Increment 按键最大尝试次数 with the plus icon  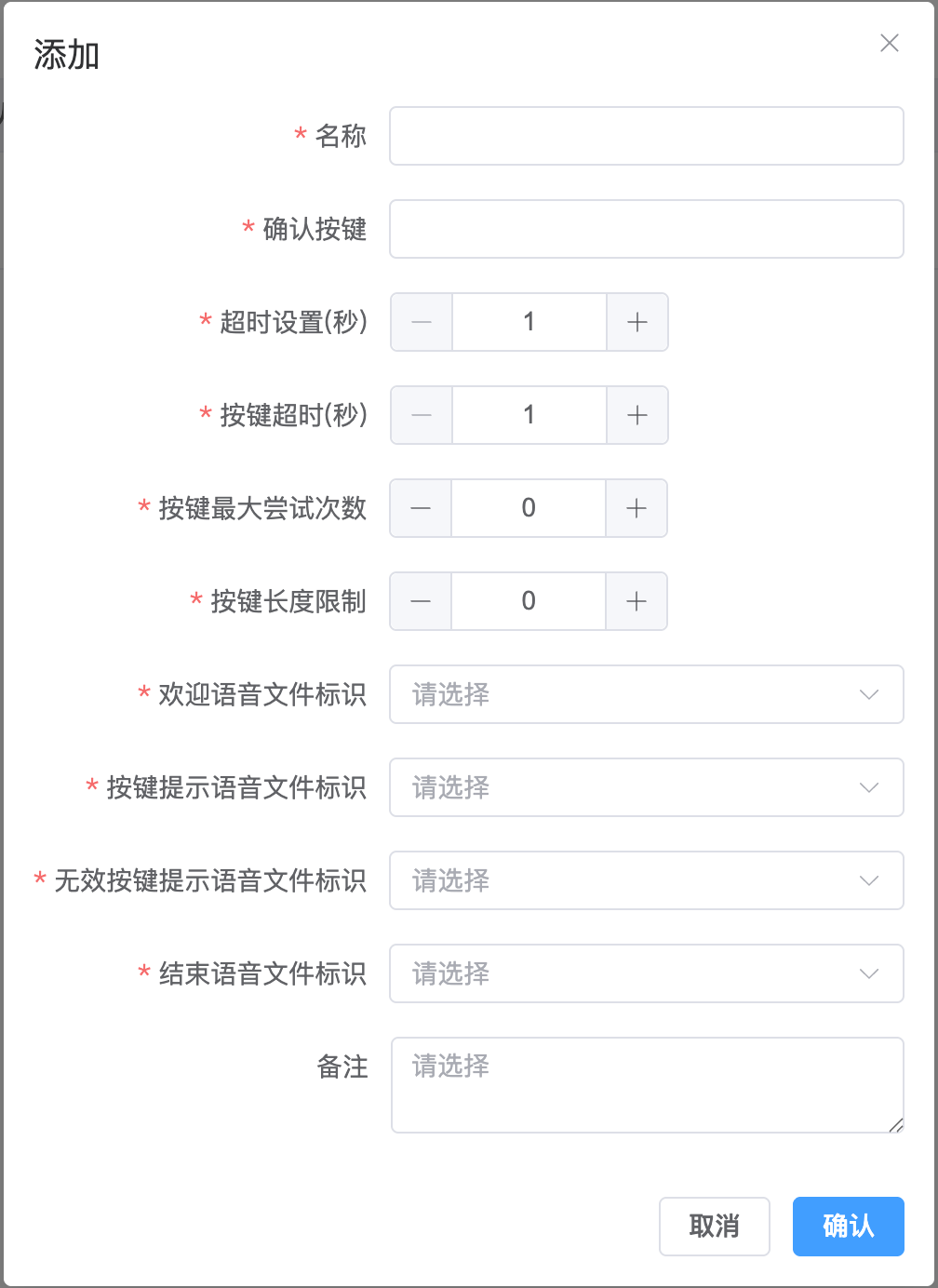pos(636,508)
